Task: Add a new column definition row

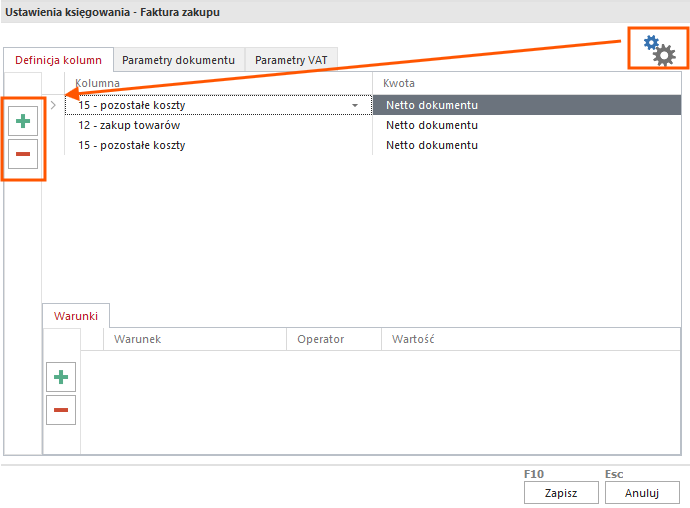Action: pyautogui.click(x=23, y=122)
